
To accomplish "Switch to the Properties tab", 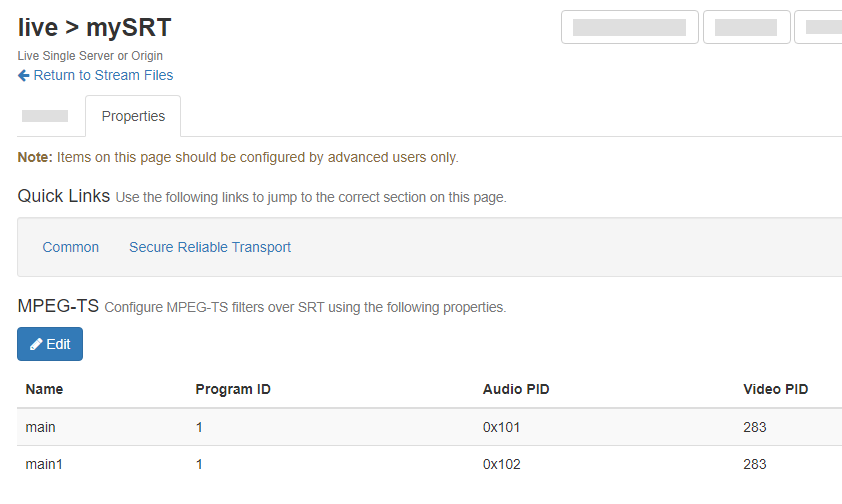I will pos(133,116).
